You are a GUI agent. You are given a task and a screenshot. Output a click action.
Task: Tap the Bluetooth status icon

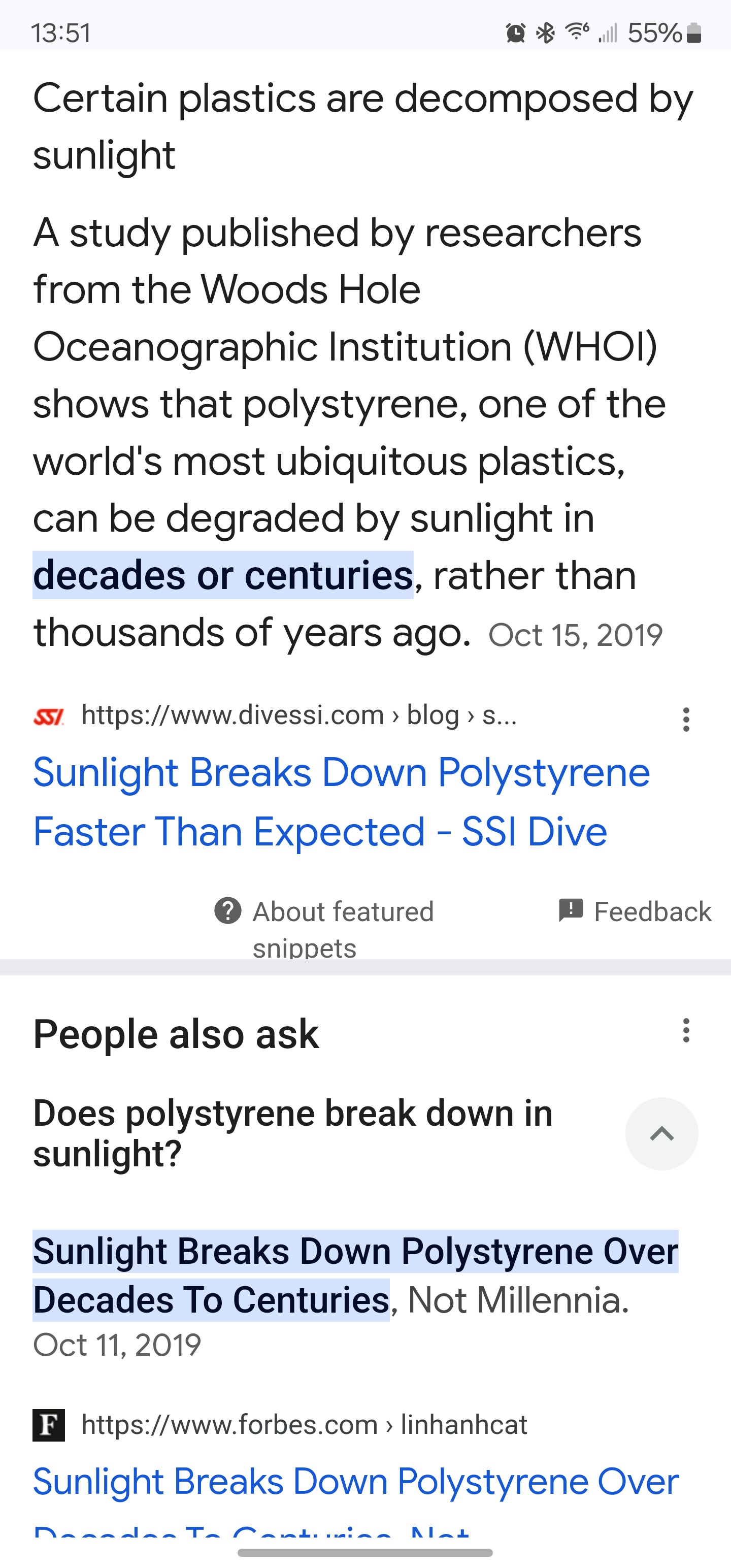pos(545,33)
